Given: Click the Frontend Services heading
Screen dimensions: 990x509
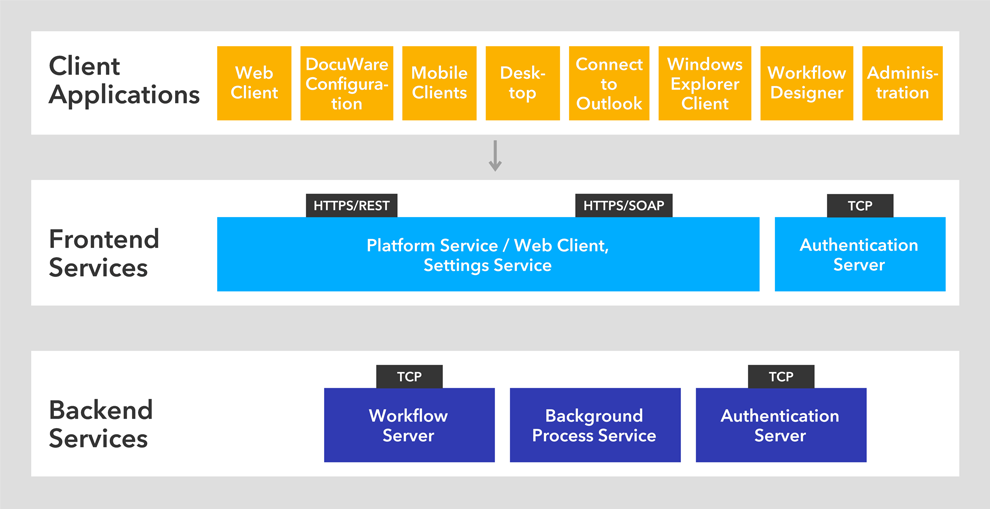Looking at the screenshot, I should (104, 253).
